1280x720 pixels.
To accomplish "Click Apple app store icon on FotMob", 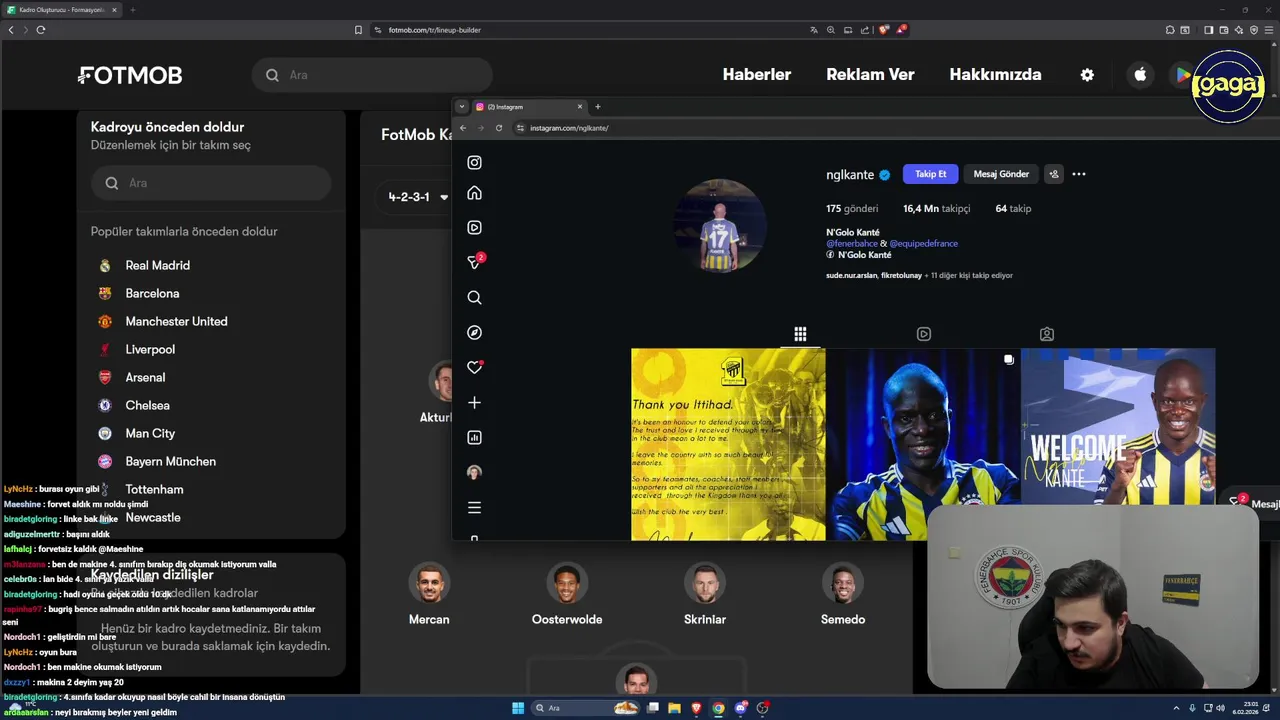I will tap(1140, 75).
